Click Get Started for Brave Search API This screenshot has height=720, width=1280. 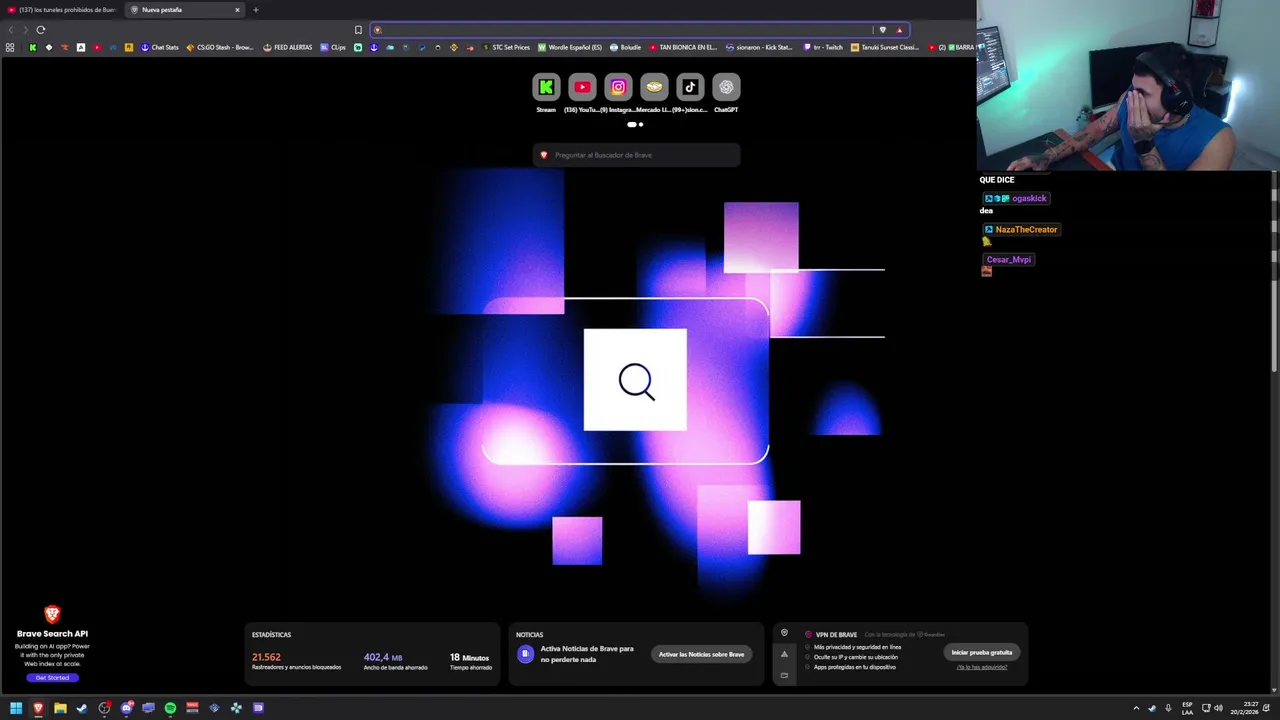pyautogui.click(x=52, y=678)
